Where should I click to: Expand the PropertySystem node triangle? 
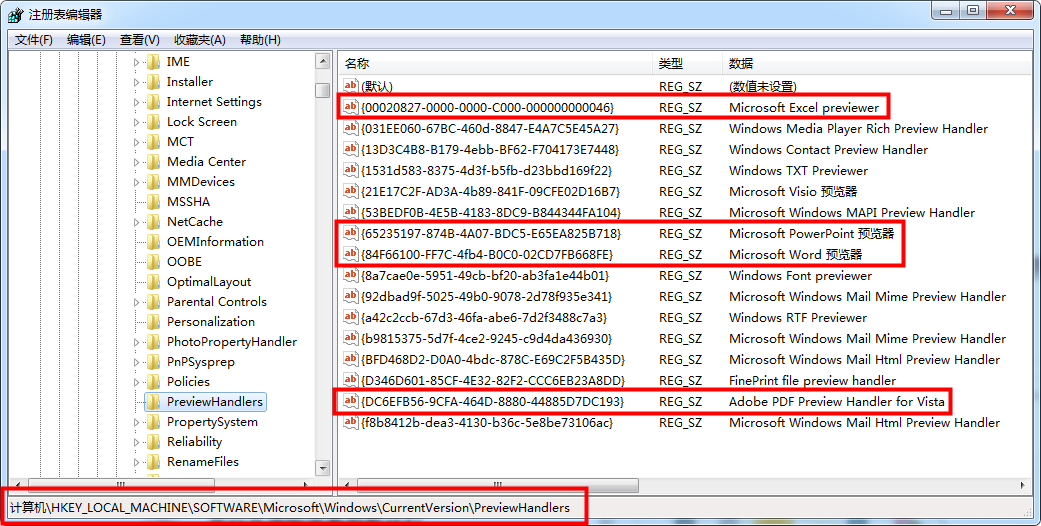tap(136, 422)
